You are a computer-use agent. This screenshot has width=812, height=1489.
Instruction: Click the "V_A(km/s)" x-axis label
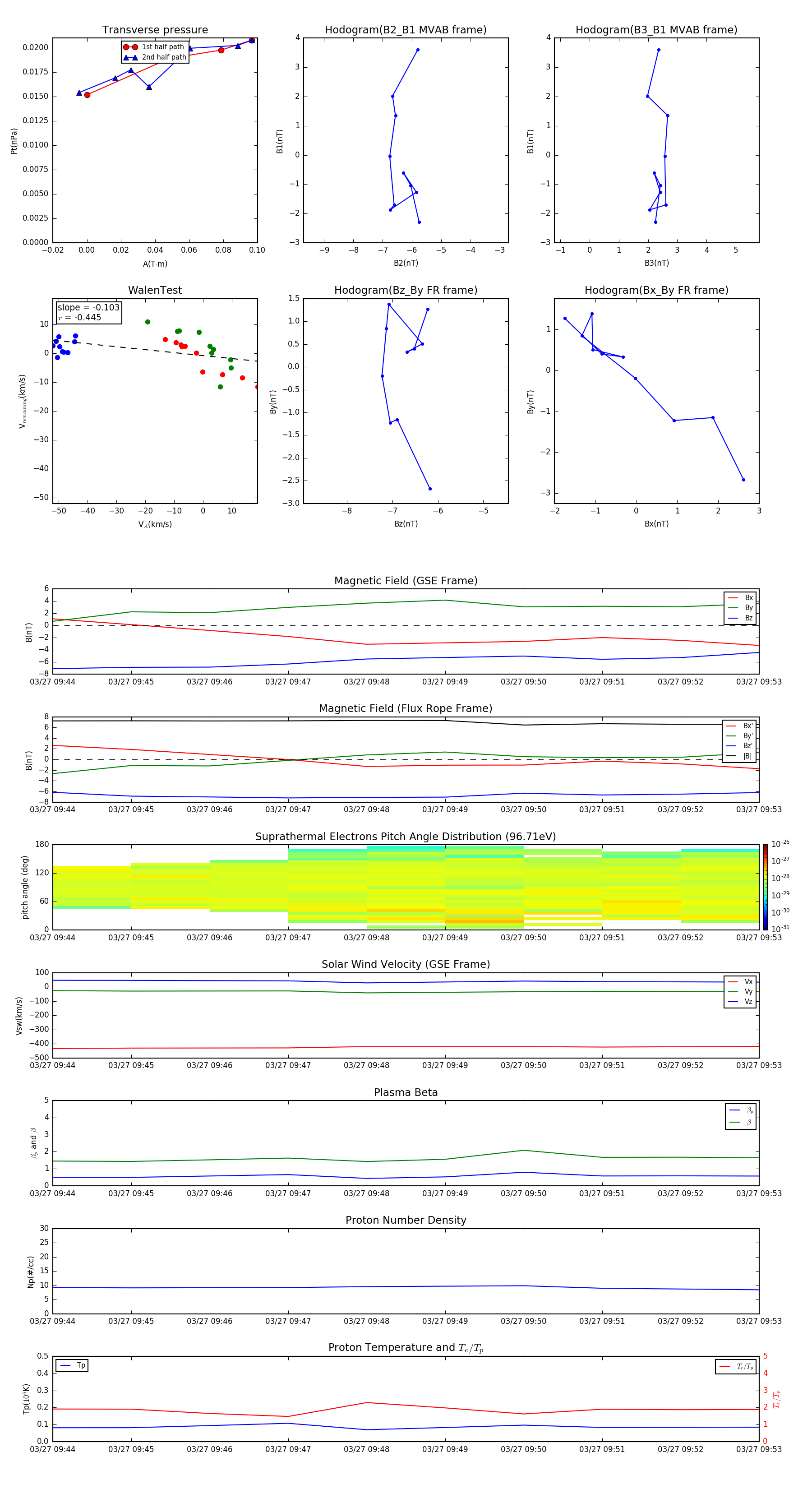point(155,524)
